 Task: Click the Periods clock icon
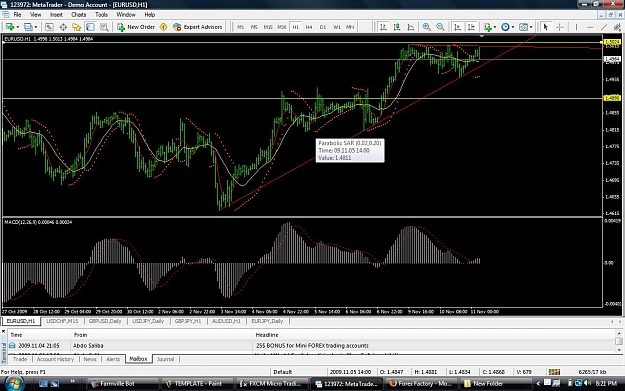tap(505, 27)
